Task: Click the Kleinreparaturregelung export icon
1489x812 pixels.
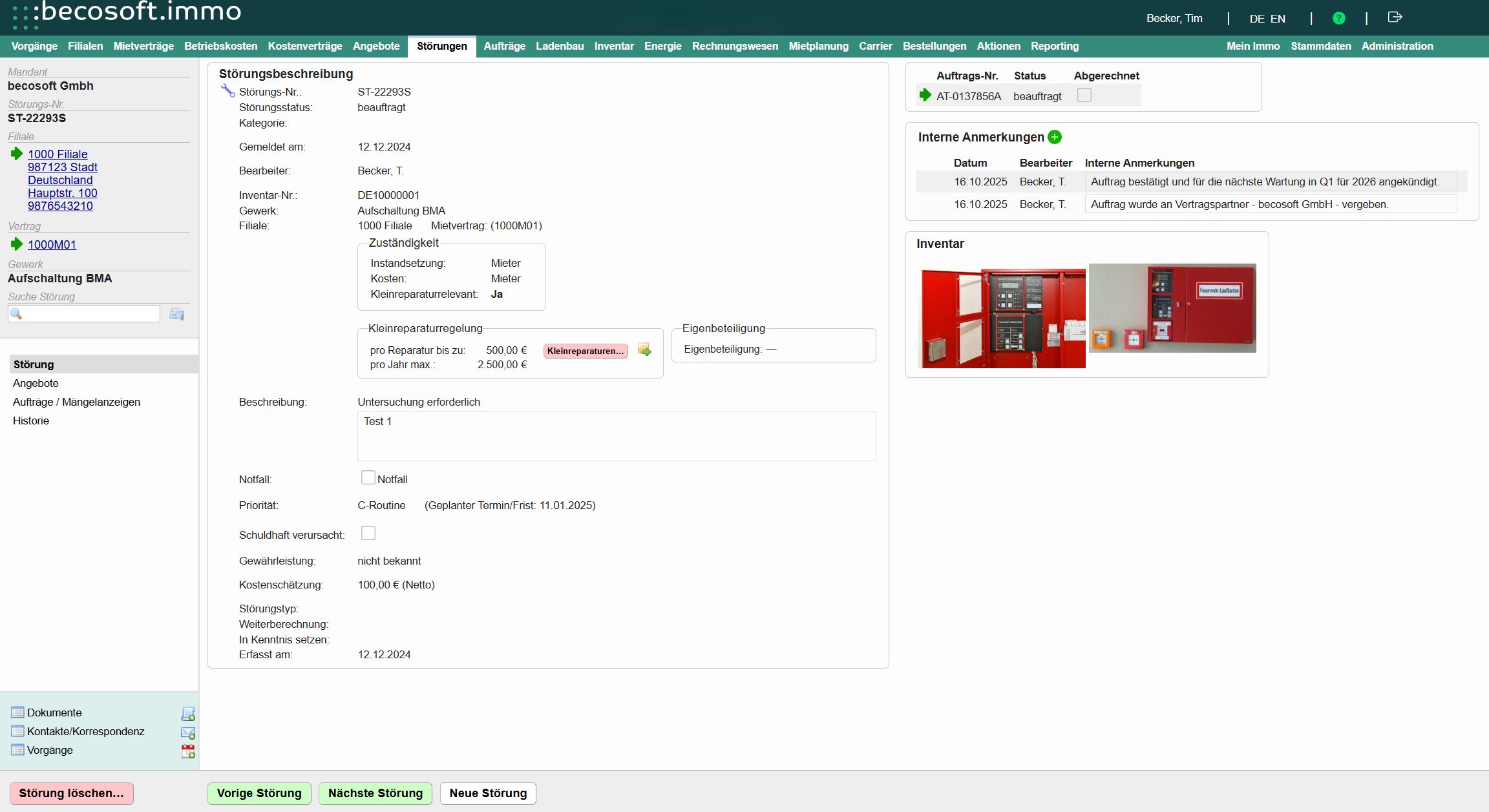Action: click(644, 350)
